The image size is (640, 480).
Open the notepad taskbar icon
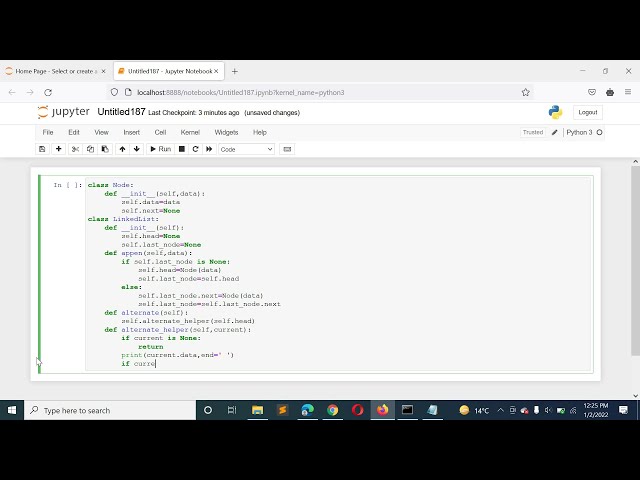click(x=432, y=410)
